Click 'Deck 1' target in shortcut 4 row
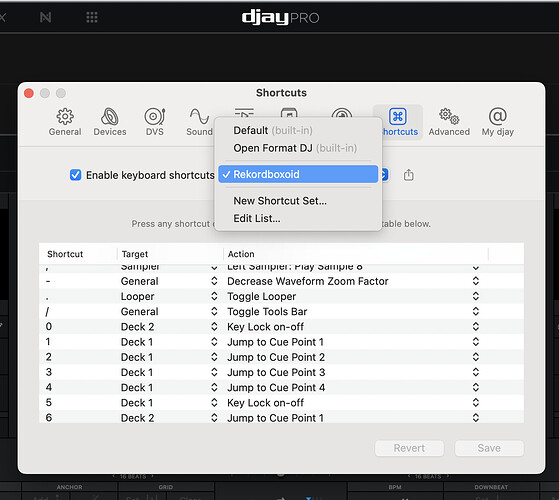559x500 pixels. pyautogui.click(x=137, y=388)
